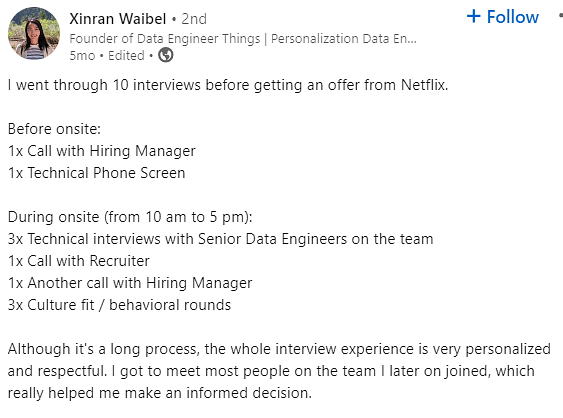Screen dimensions: 563x418
Task: Open Xinran Waibel's profile photo
Action: [x=34, y=33]
